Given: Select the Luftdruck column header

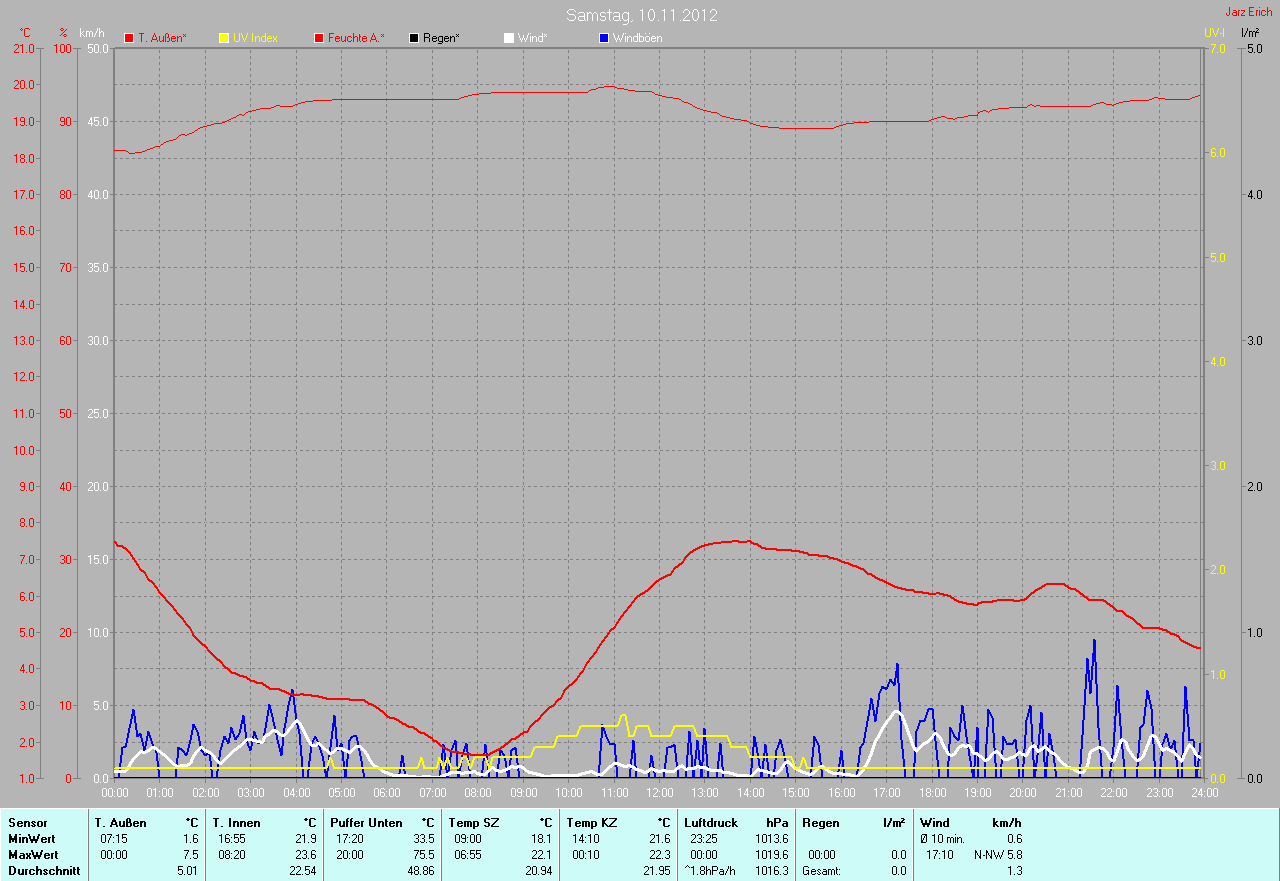Looking at the screenshot, I should 710,823.
